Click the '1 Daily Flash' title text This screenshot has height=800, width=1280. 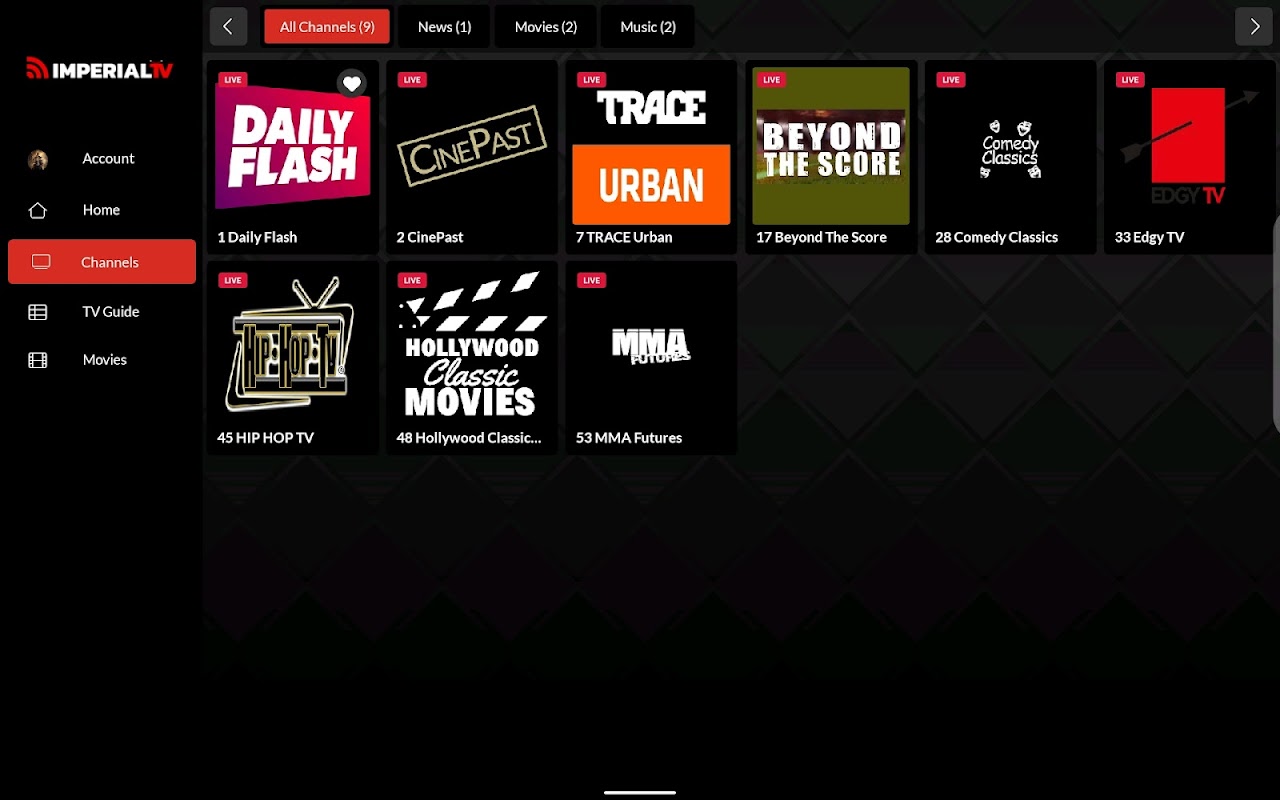pyautogui.click(x=257, y=237)
